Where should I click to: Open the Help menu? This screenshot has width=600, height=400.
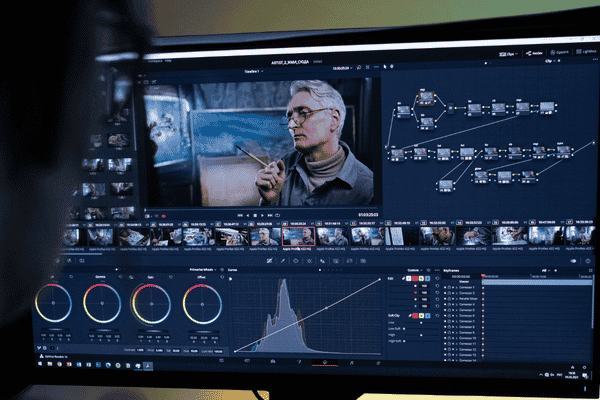pyautogui.click(x=168, y=61)
